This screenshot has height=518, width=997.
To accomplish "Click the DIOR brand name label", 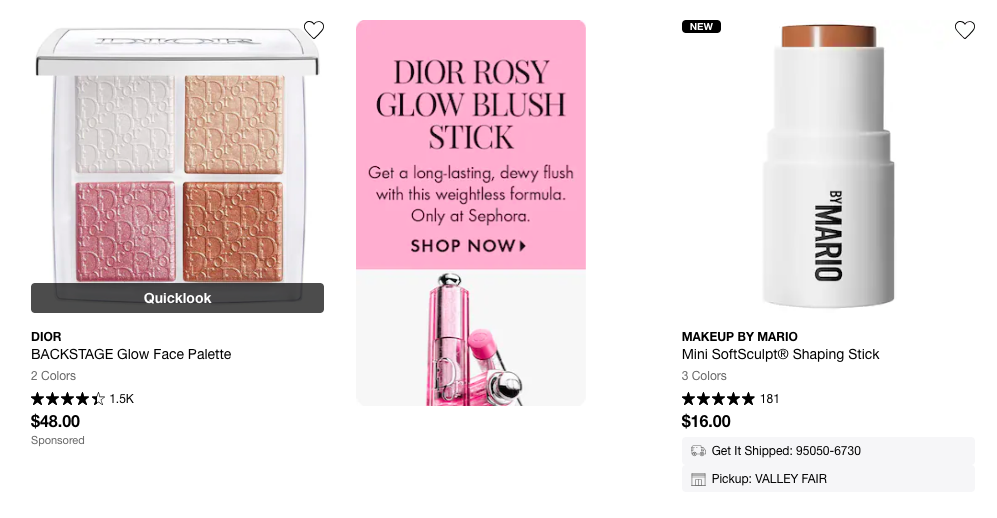I will (46, 336).
